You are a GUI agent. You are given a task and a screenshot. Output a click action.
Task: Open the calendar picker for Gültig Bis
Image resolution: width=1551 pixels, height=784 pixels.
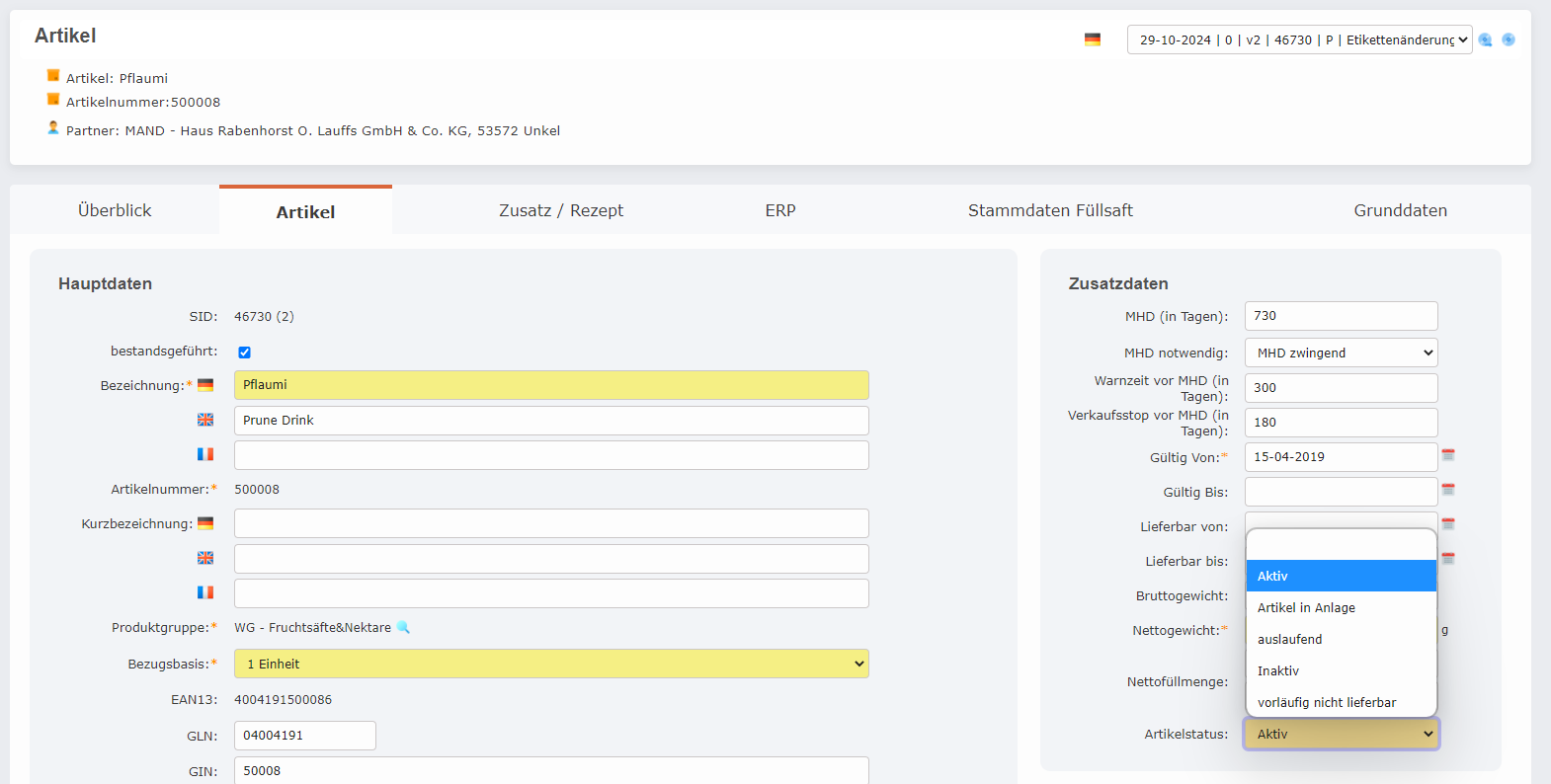(1448, 490)
